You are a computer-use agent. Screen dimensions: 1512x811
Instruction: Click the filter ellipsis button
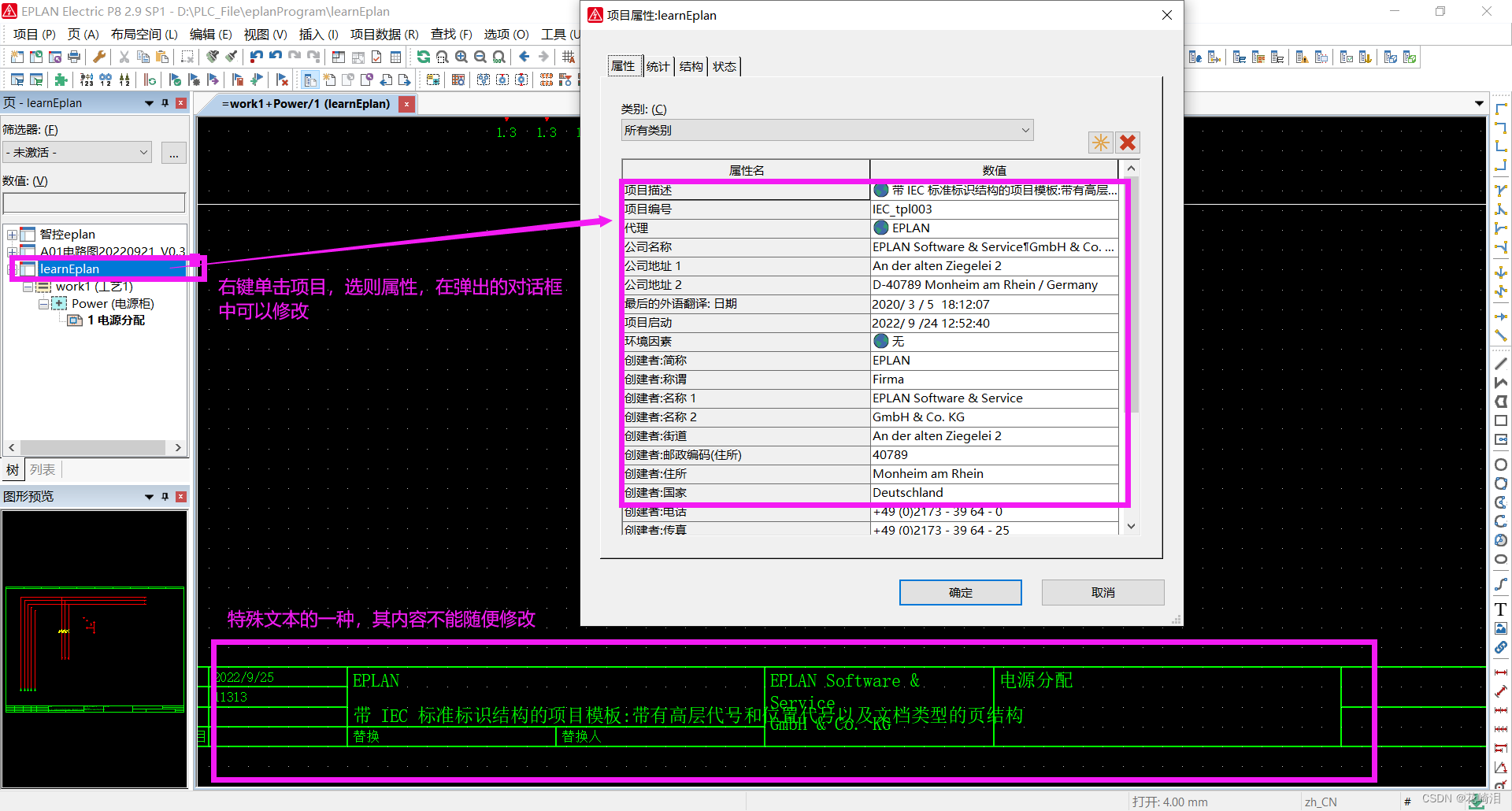coord(173,153)
